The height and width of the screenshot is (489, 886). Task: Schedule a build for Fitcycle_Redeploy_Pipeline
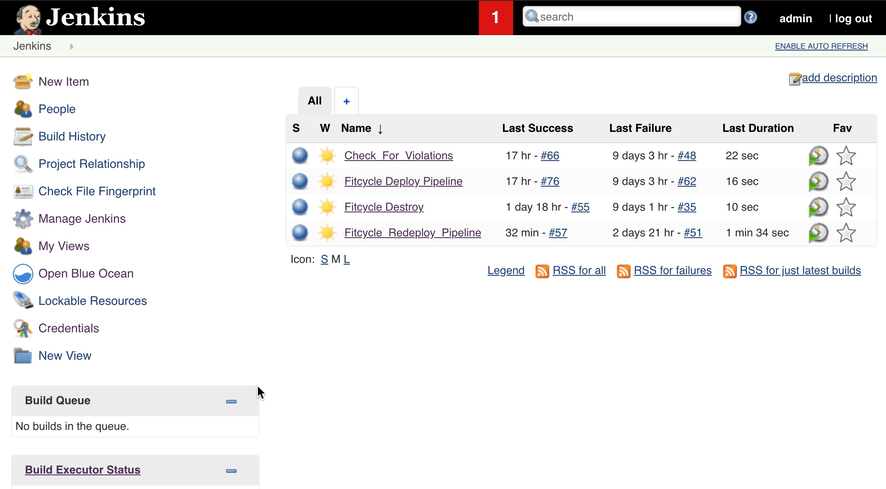pos(818,232)
